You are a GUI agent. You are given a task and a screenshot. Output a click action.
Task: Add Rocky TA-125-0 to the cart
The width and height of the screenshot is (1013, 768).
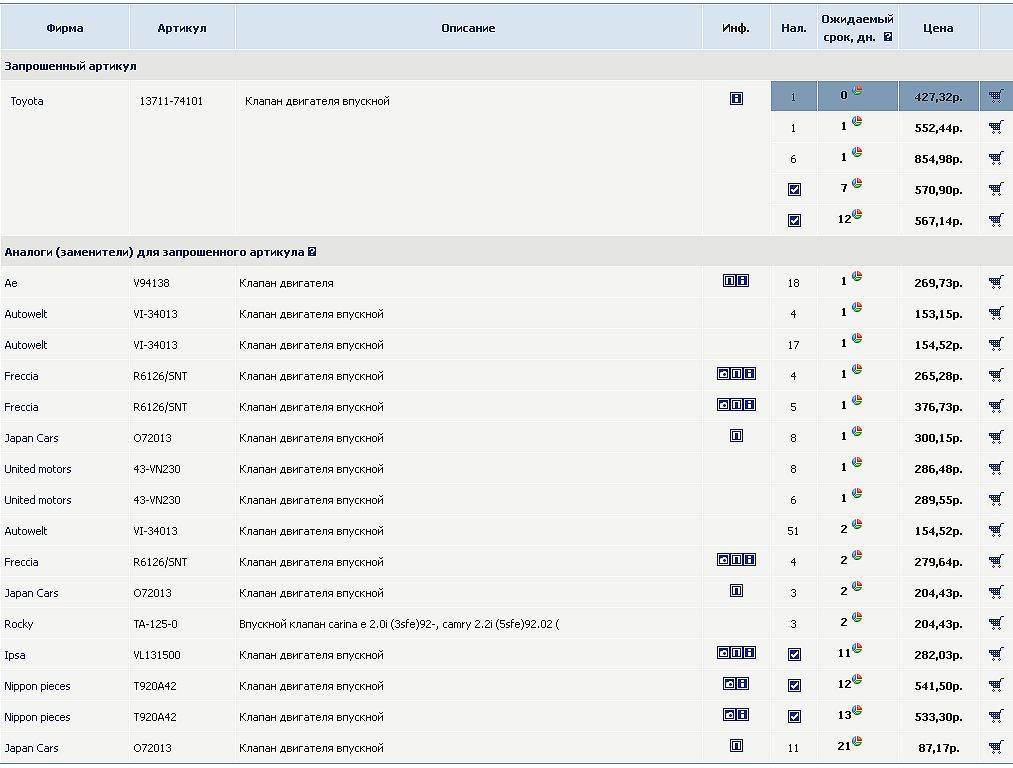[x=995, y=624]
